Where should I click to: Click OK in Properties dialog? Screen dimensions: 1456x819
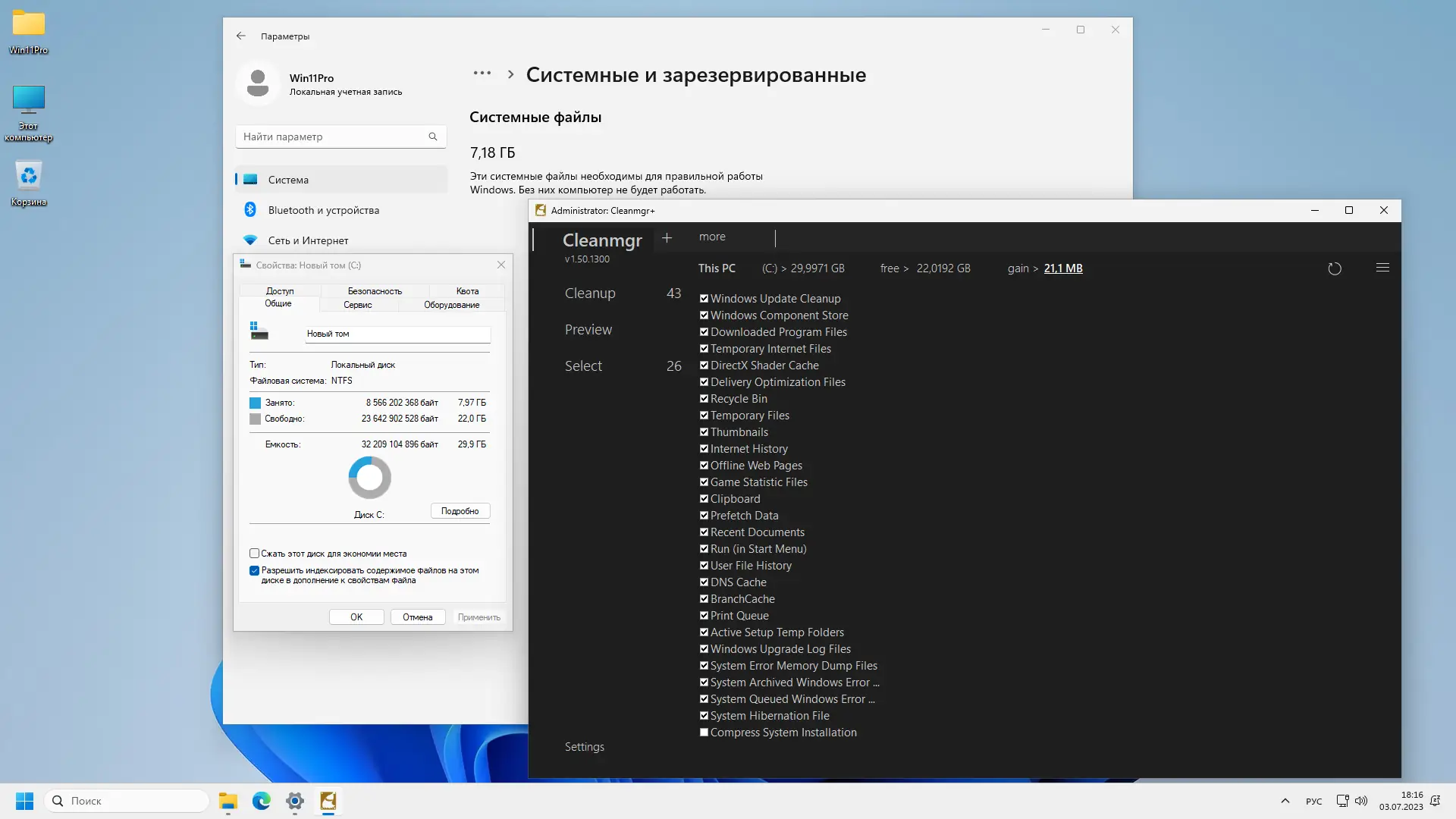356,617
